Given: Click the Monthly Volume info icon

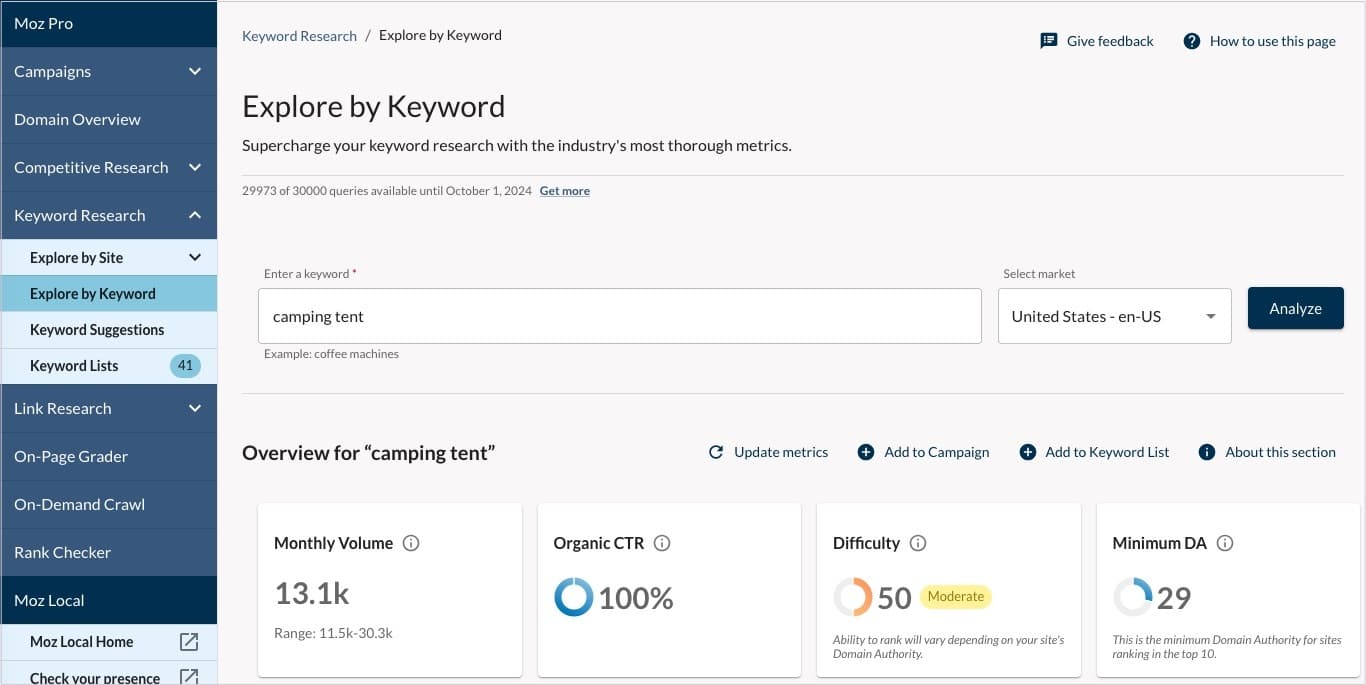Looking at the screenshot, I should (410, 543).
